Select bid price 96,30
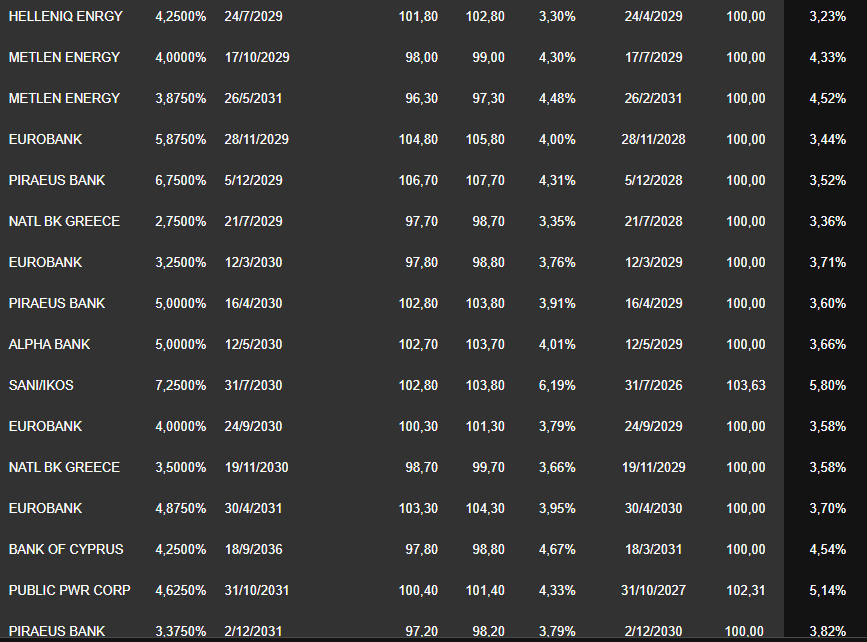867x642 pixels. click(x=421, y=98)
